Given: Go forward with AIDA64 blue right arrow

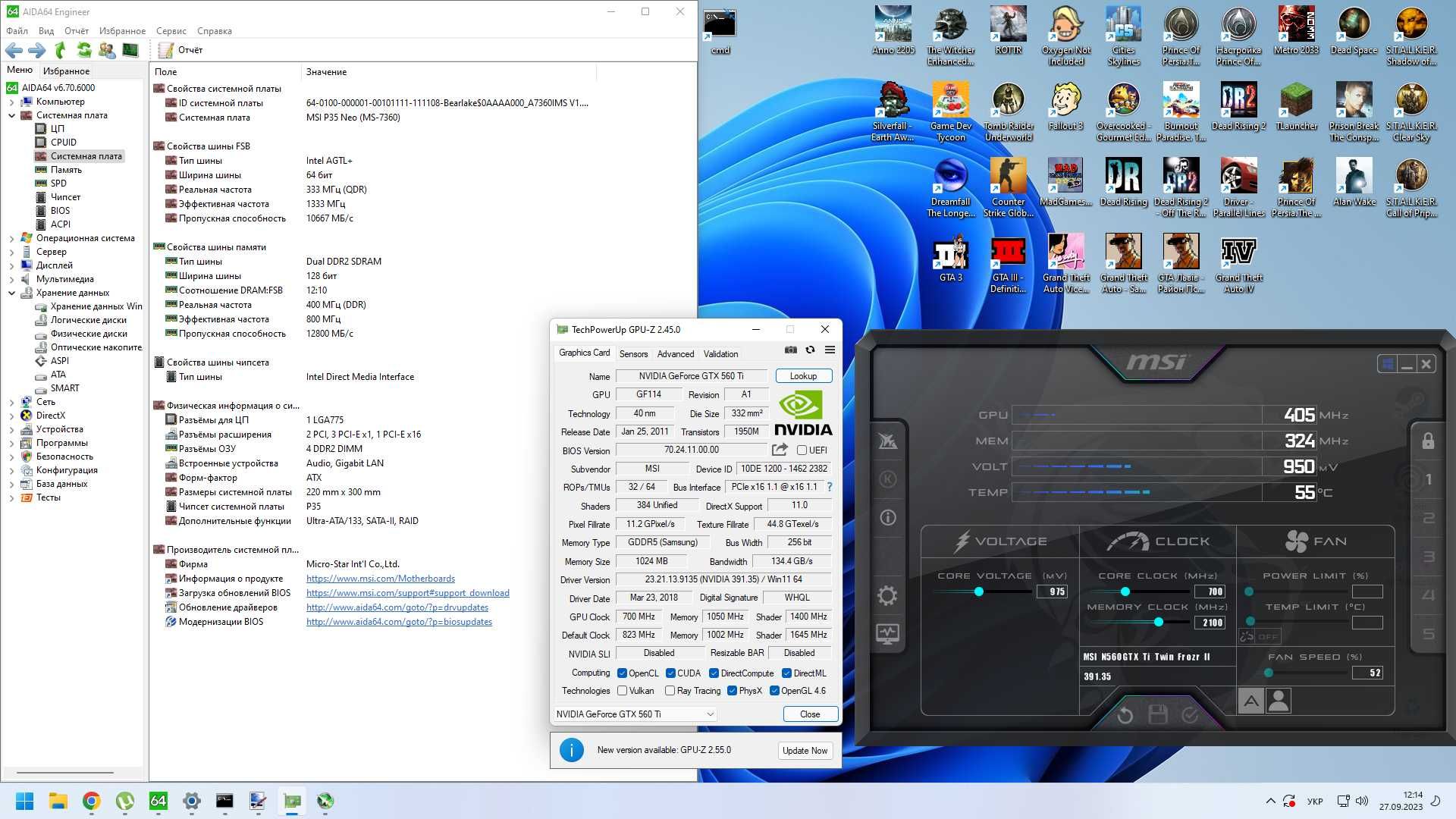Looking at the screenshot, I should 37,50.
